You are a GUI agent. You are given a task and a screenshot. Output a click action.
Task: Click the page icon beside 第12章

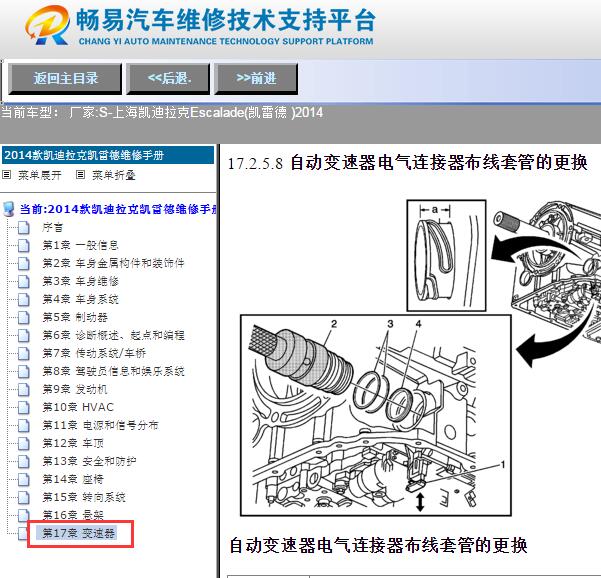click(24, 443)
